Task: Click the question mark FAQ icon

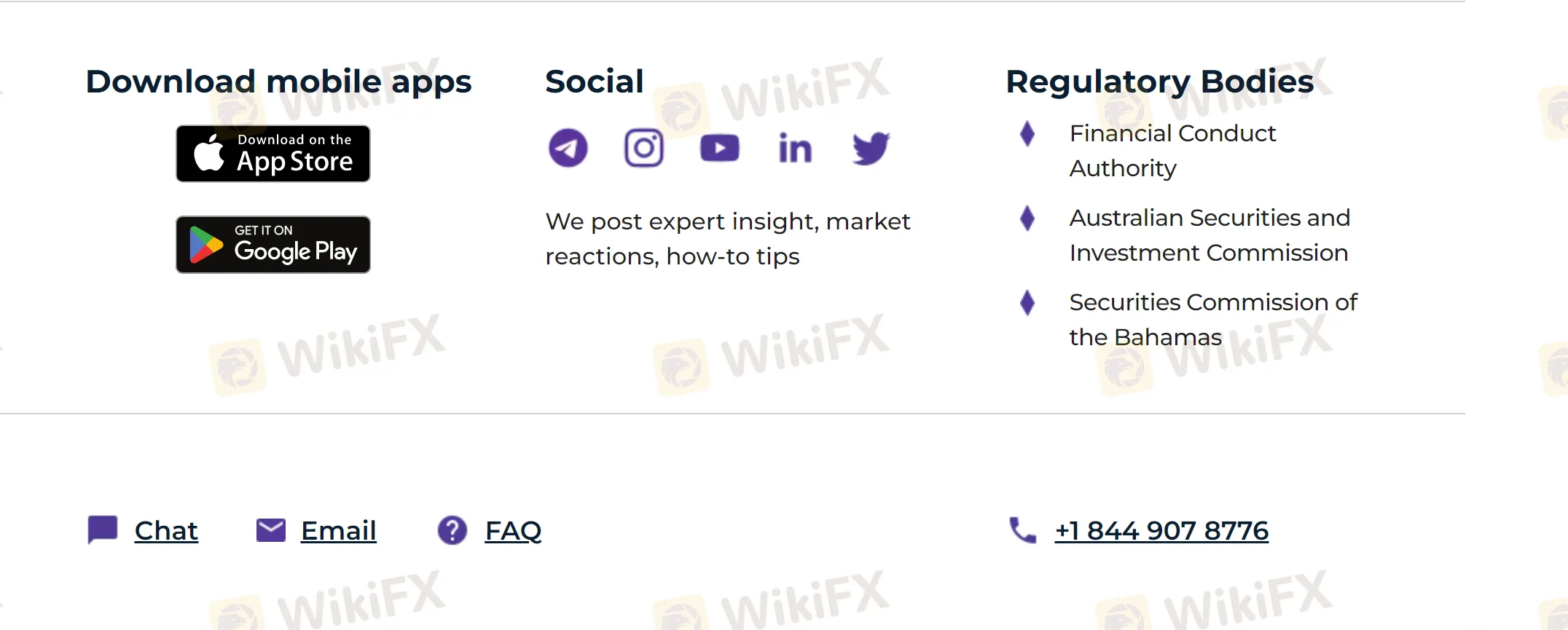Action: pos(452,530)
